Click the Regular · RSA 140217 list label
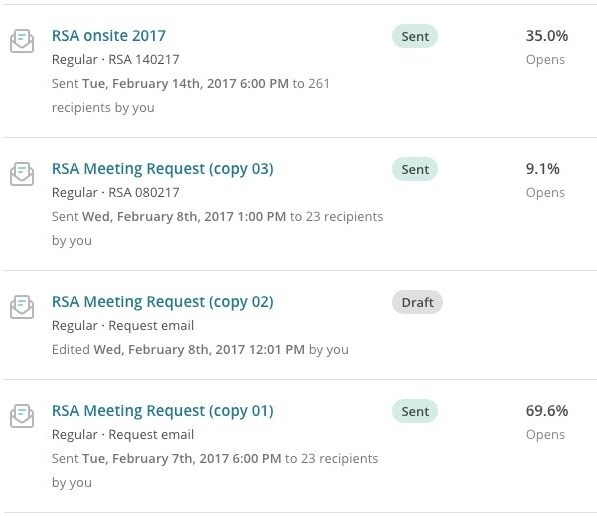 (115, 60)
